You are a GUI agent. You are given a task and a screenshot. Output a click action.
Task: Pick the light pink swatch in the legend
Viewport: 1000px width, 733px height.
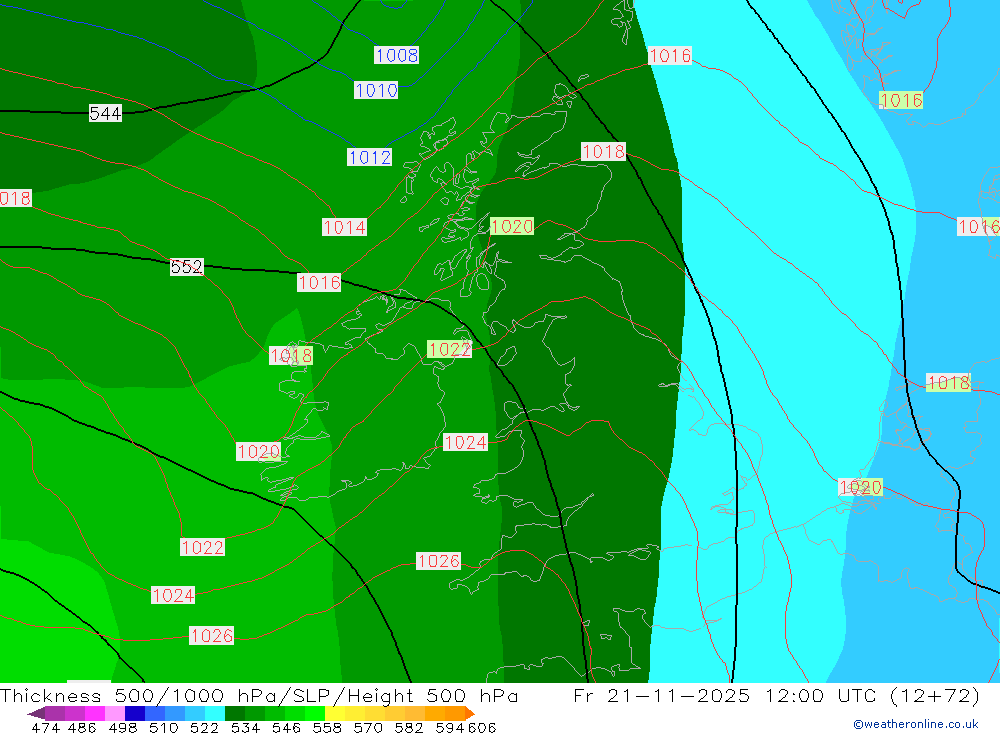pyautogui.click(x=115, y=713)
